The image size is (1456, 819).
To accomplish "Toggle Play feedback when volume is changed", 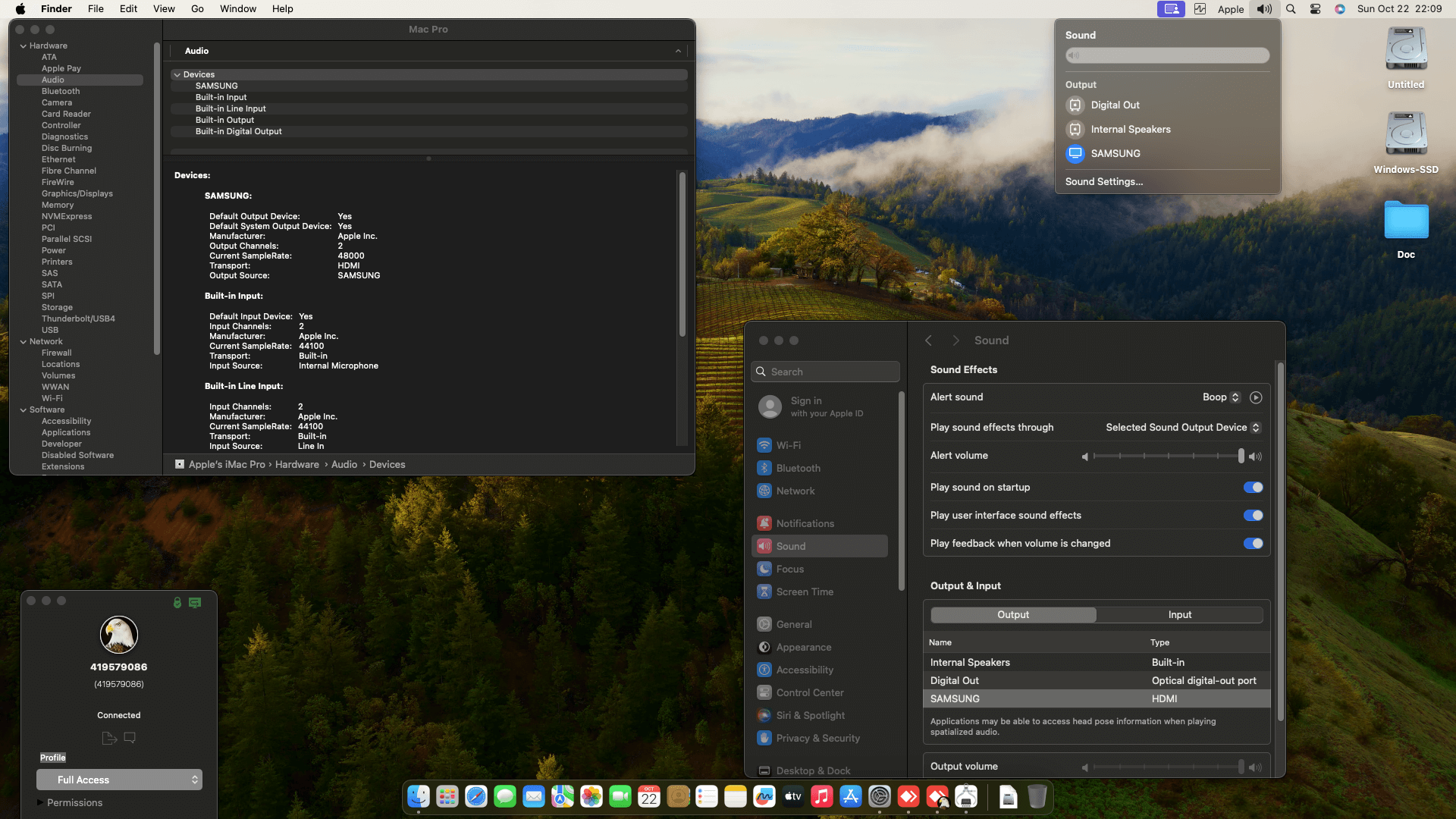I will coord(1253,544).
